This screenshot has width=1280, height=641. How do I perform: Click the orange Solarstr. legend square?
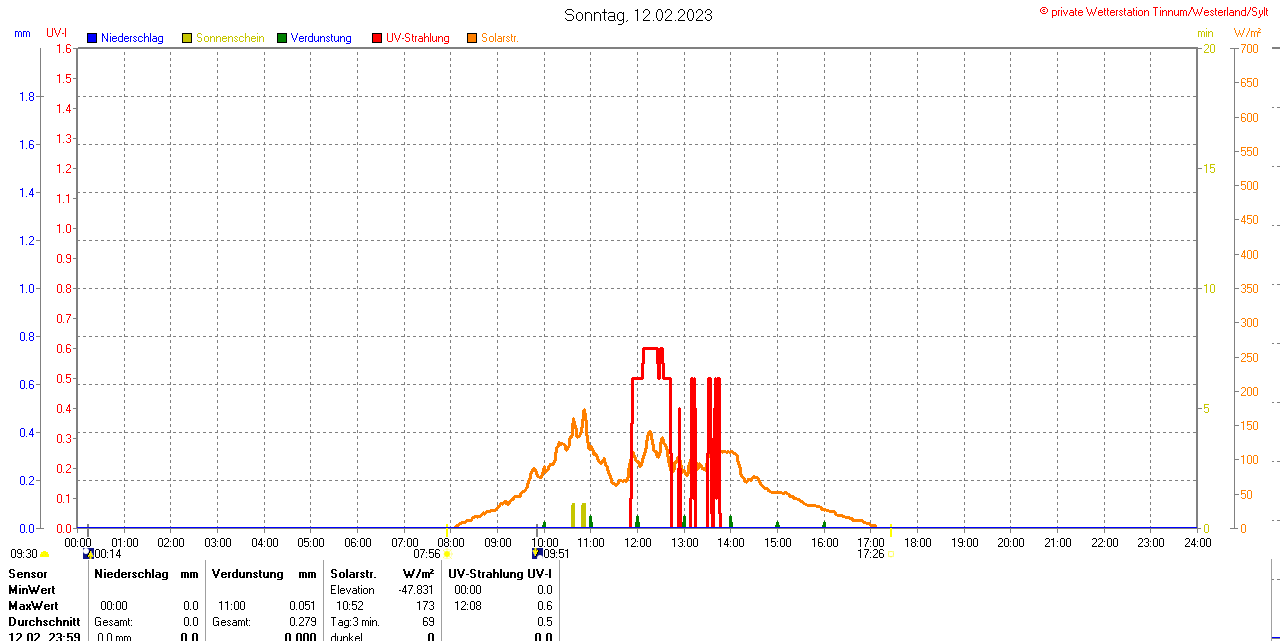472,38
